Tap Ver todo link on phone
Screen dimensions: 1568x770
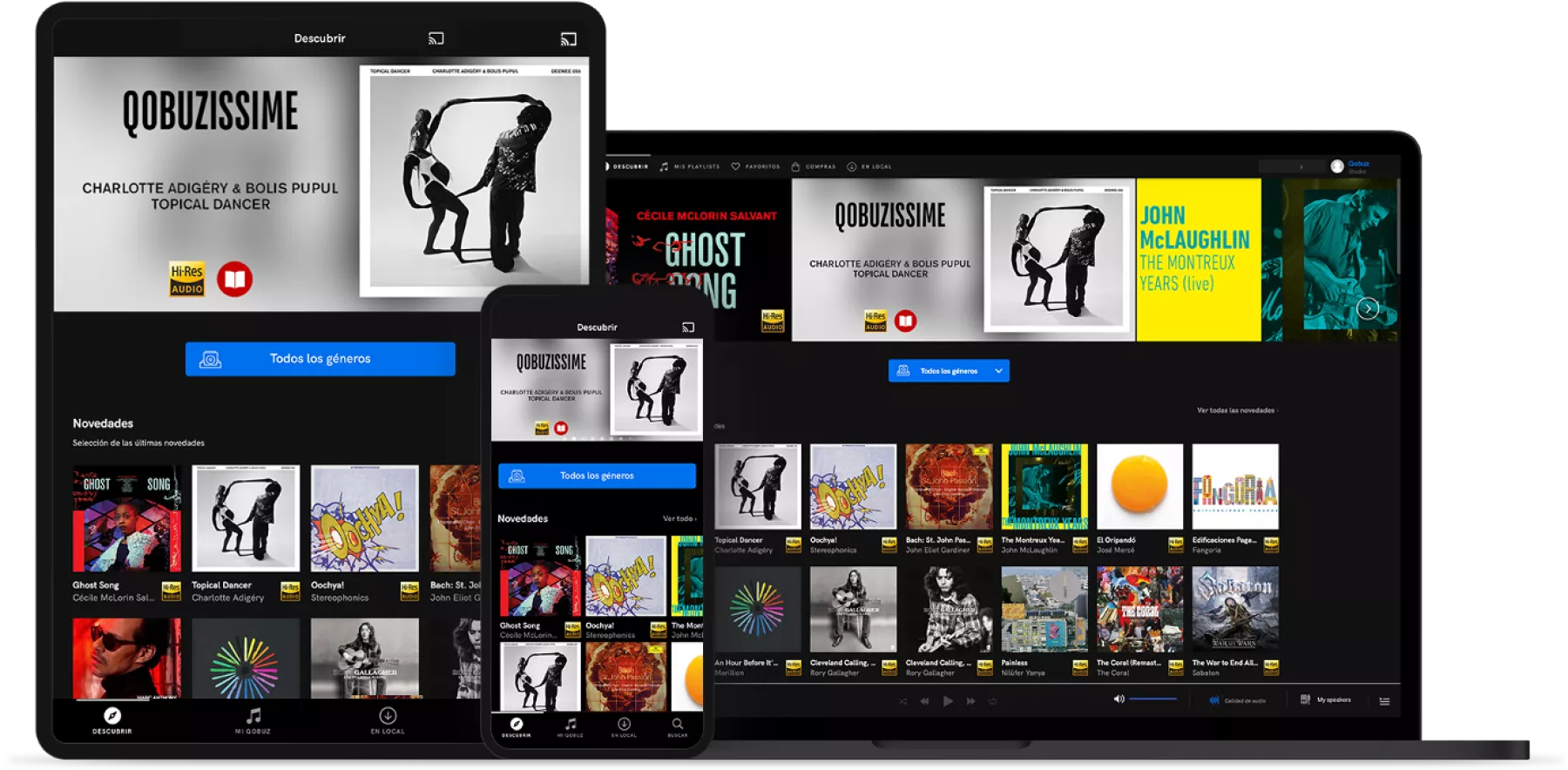pyautogui.click(x=679, y=519)
